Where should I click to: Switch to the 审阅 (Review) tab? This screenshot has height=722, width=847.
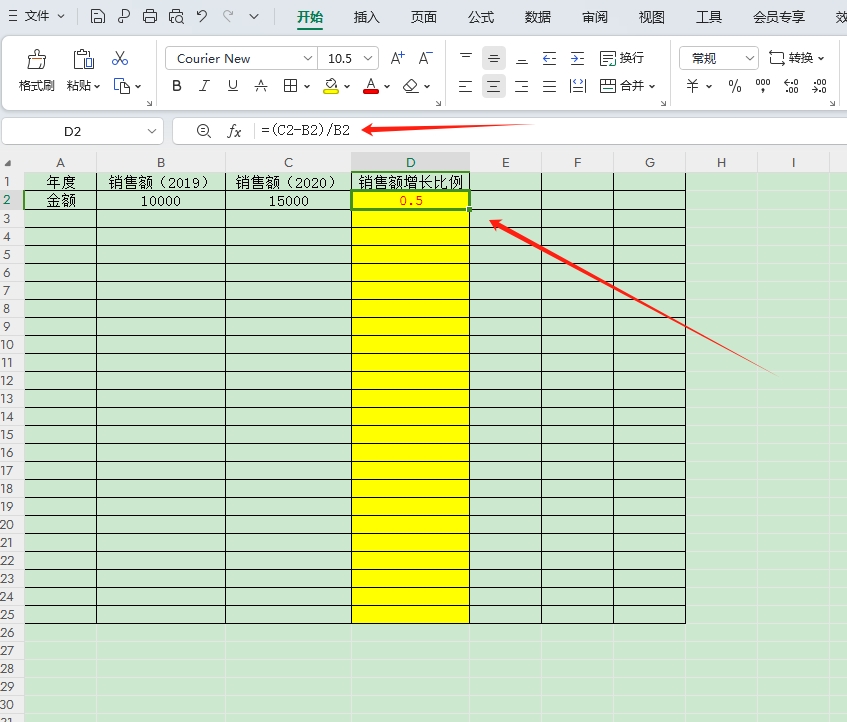[595, 17]
